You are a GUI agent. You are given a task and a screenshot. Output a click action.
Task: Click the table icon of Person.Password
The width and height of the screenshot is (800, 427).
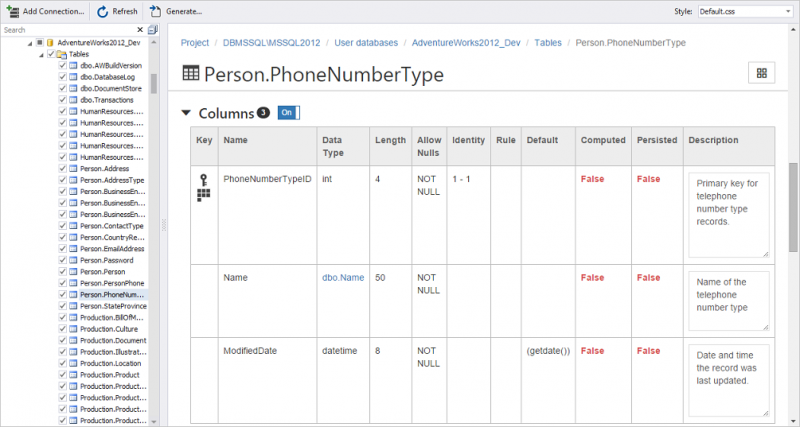tap(73, 260)
